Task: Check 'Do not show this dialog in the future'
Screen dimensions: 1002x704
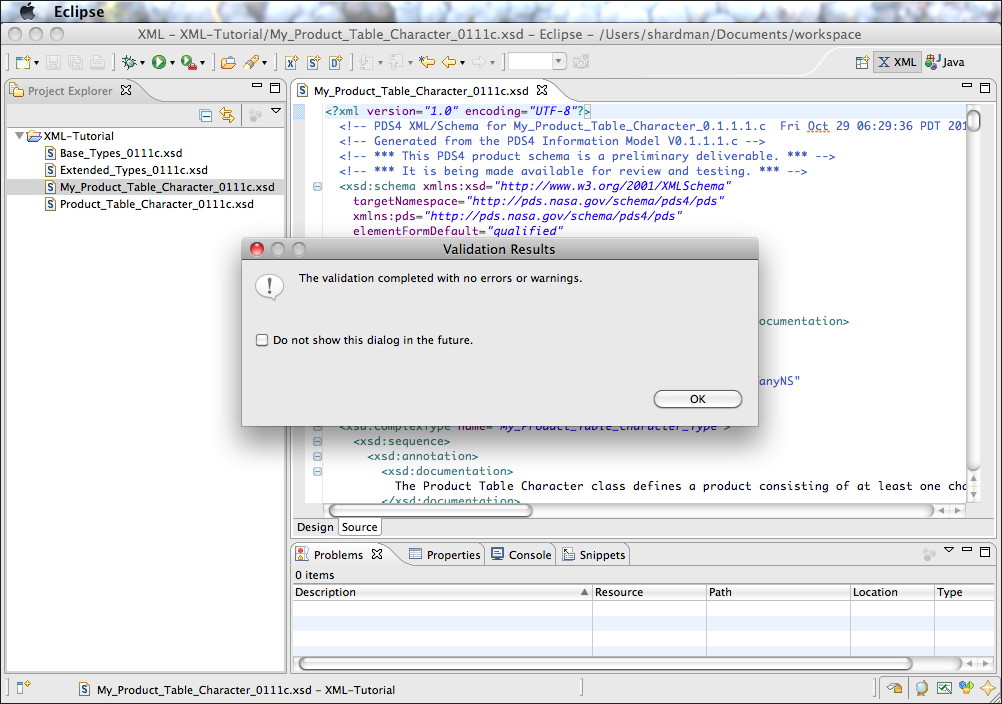Action: point(261,340)
